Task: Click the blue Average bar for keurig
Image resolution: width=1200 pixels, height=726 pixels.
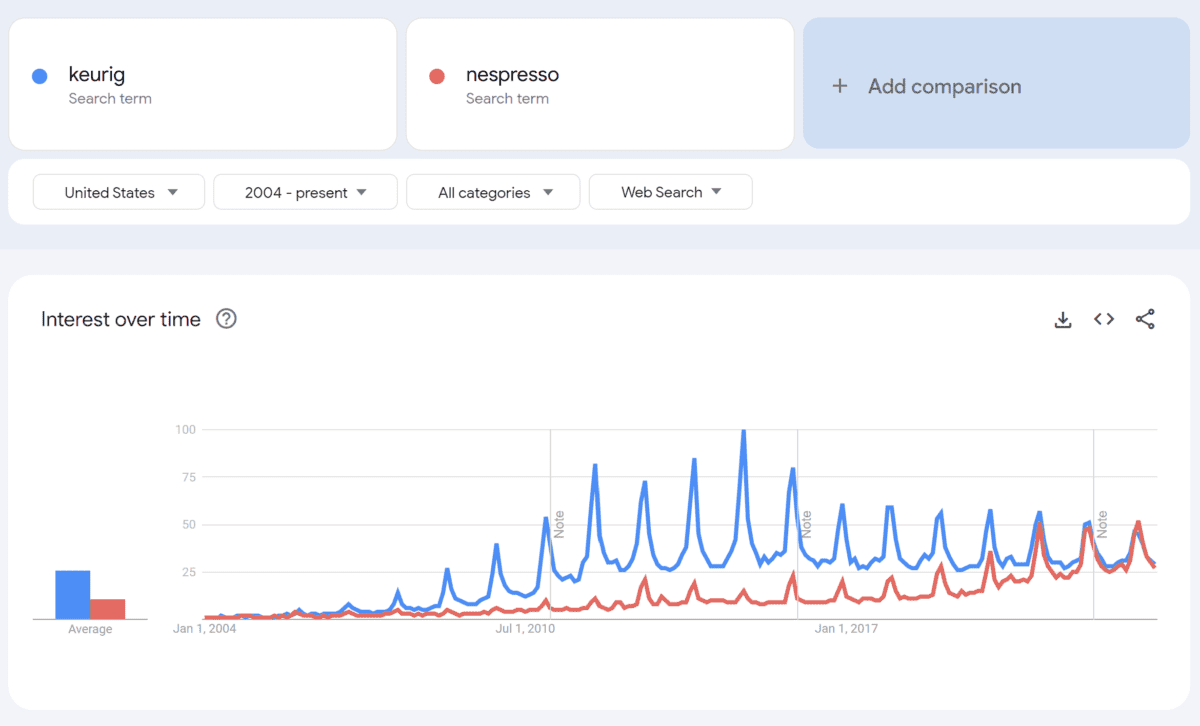Action: 74,592
